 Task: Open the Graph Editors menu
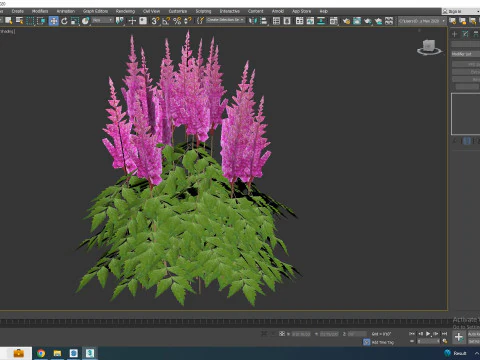point(95,11)
